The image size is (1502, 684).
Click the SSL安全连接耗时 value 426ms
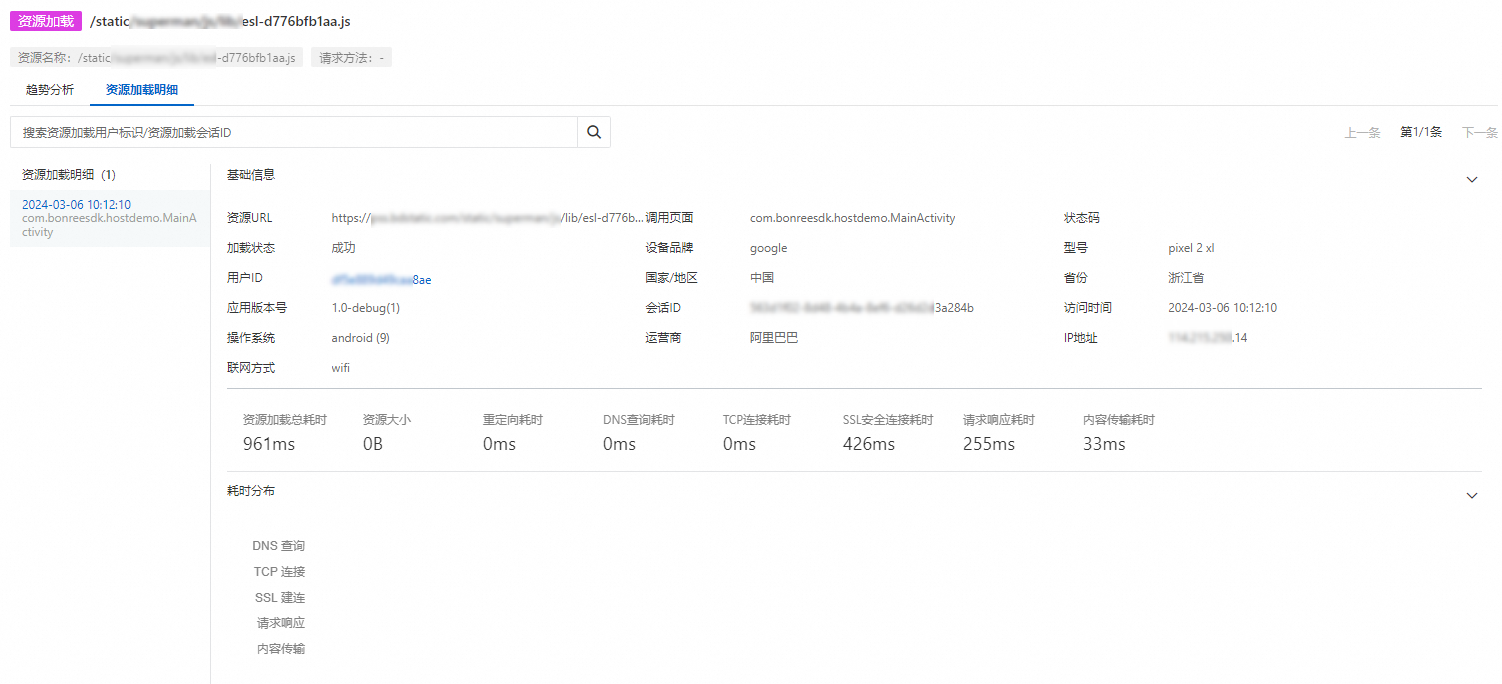[x=869, y=444]
